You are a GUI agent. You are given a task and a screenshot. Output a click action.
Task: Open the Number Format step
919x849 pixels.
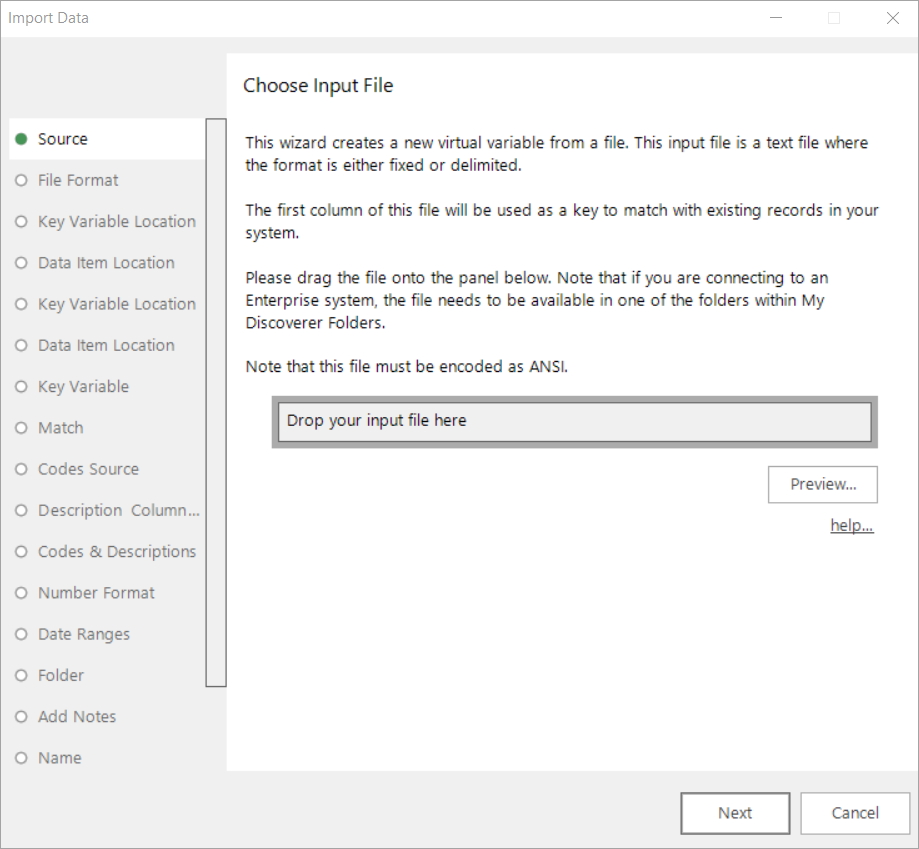coord(107,593)
